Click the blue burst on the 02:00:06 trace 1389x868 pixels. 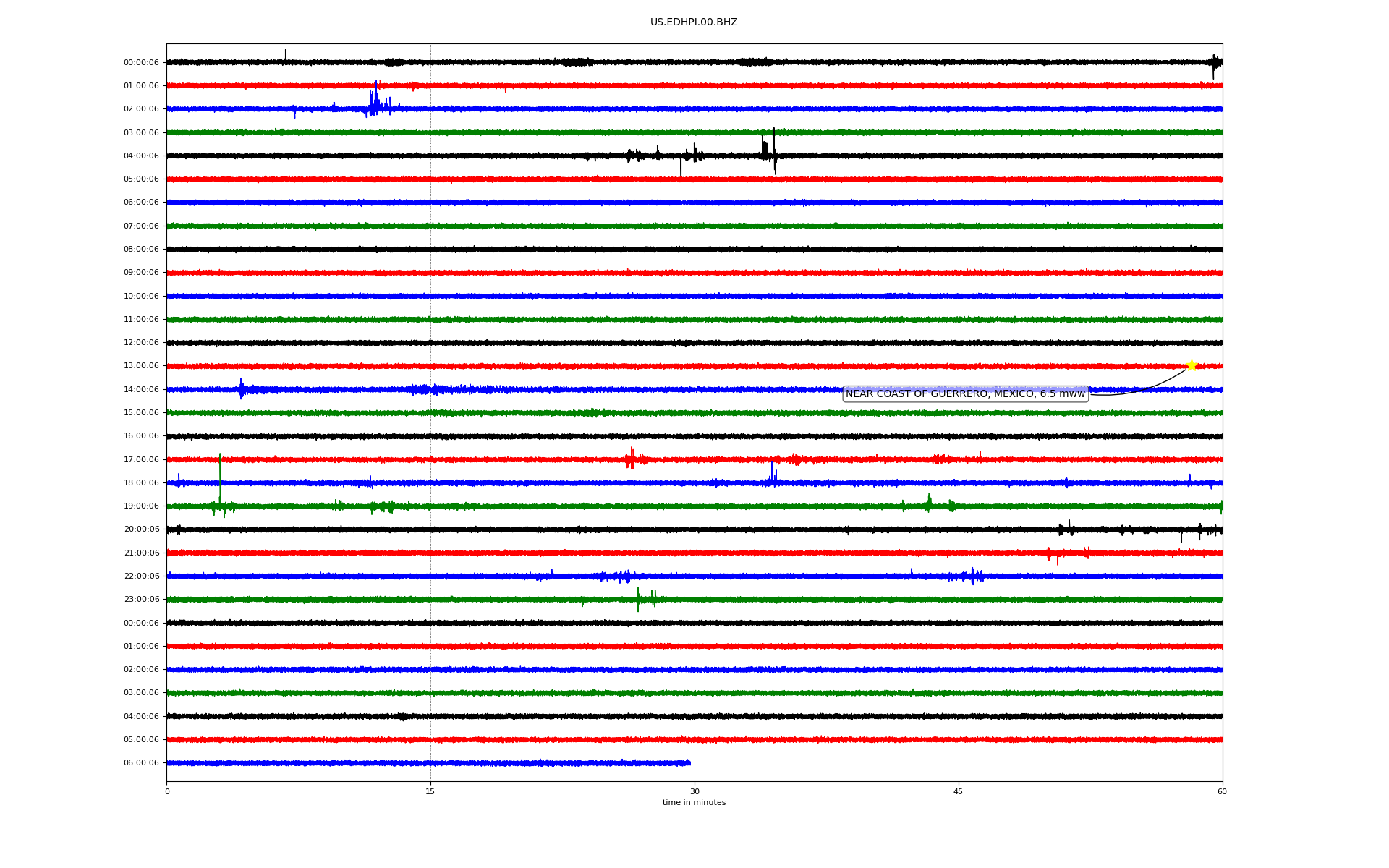tap(375, 103)
